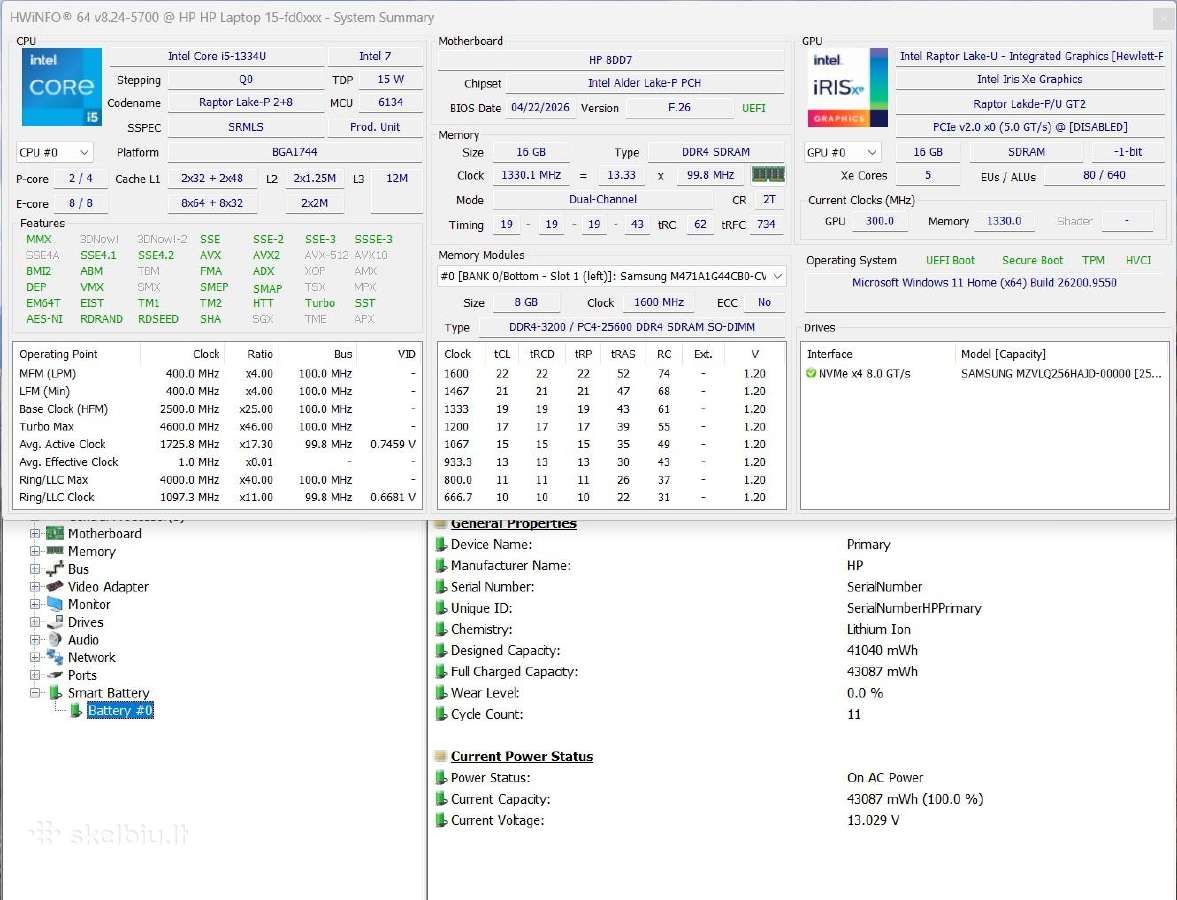This screenshot has width=1177, height=900.
Task: Click the Ports tree icon
Action: (x=55, y=675)
